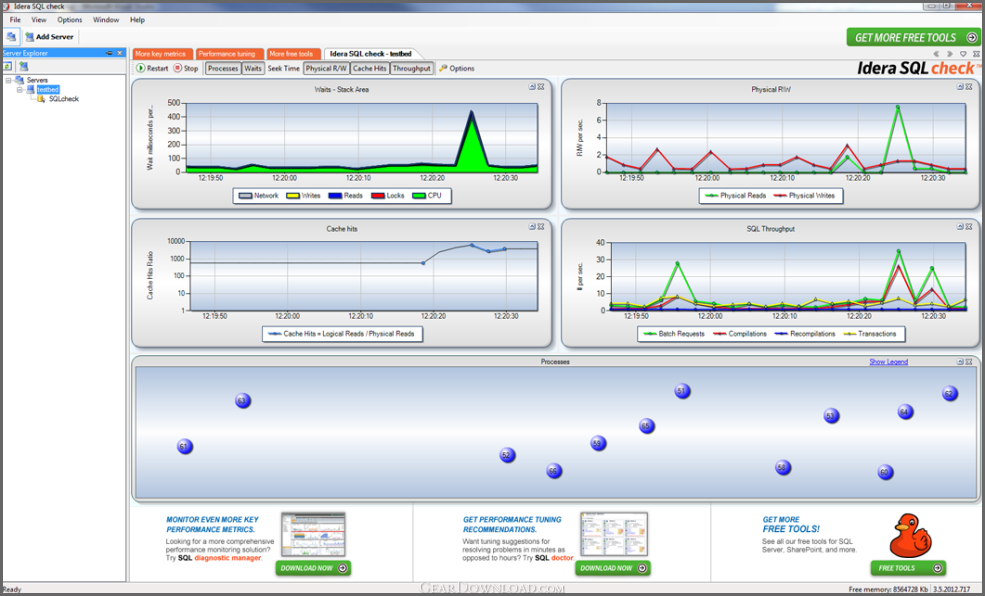Click the Restart monitoring icon
The height and width of the screenshot is (596, 985).
[x=141, y=69]
